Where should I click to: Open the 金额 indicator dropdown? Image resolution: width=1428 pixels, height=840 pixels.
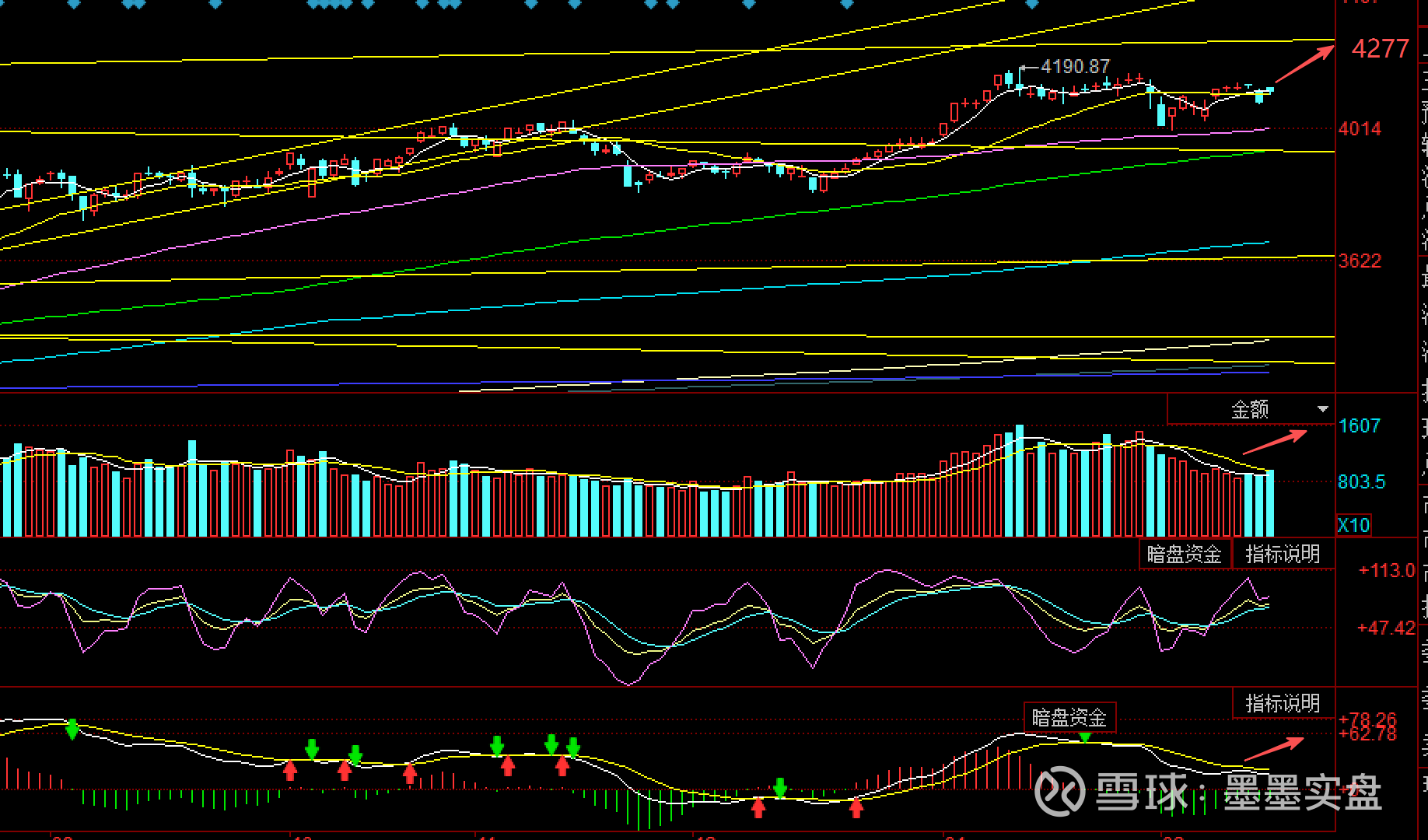click(x=1251, y=409)
